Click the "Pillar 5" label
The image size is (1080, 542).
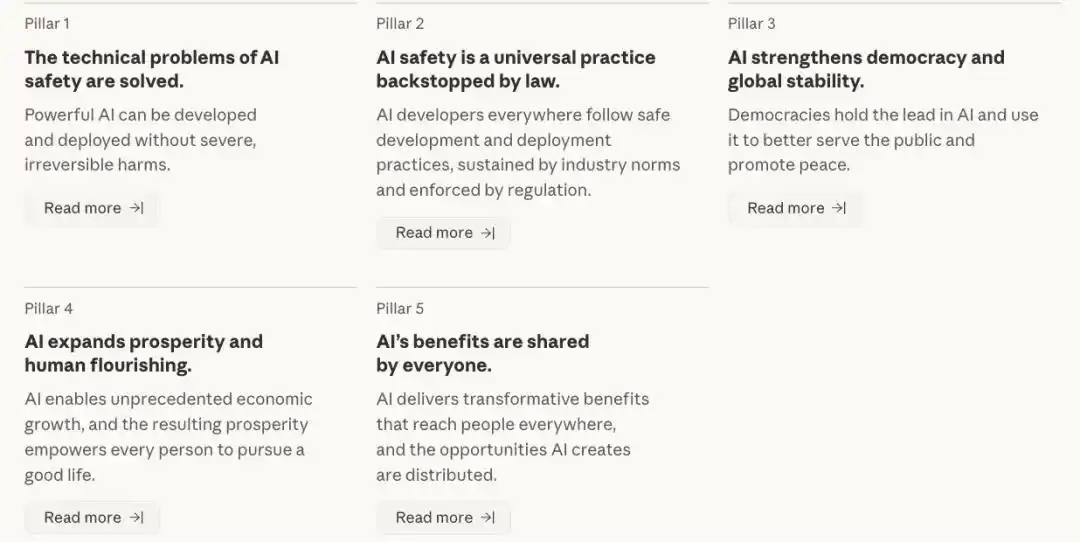coord(400,309)
